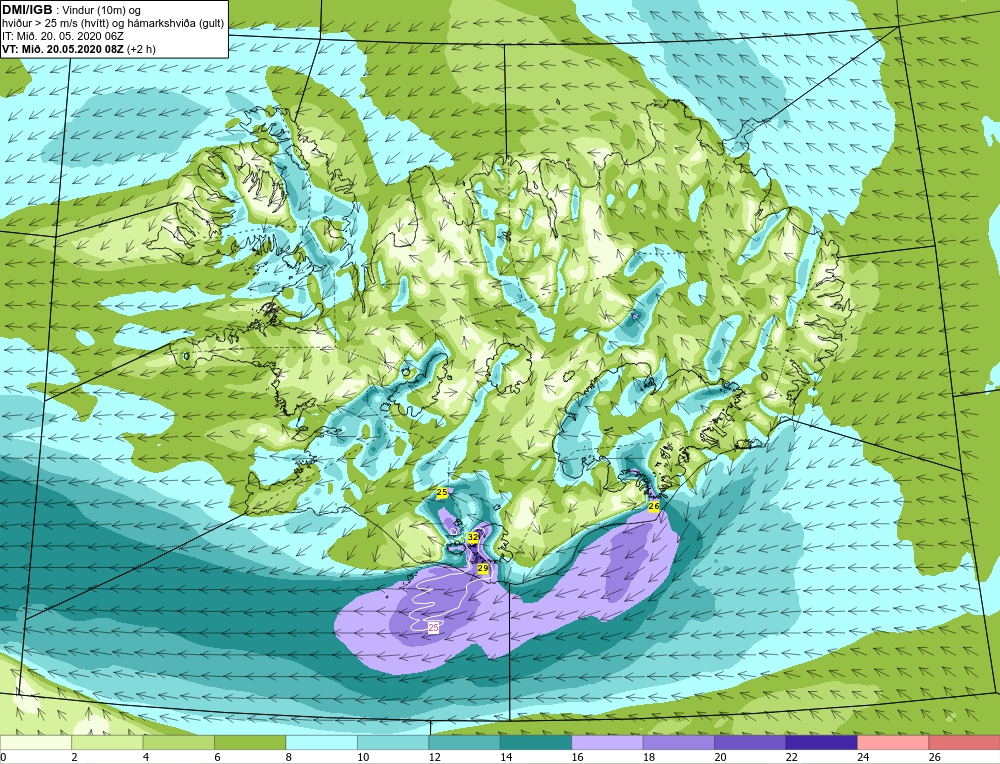The width and height of the screenshot is (1000, 764).
Task: Click the legend value 8
Action: click(289, 757)
